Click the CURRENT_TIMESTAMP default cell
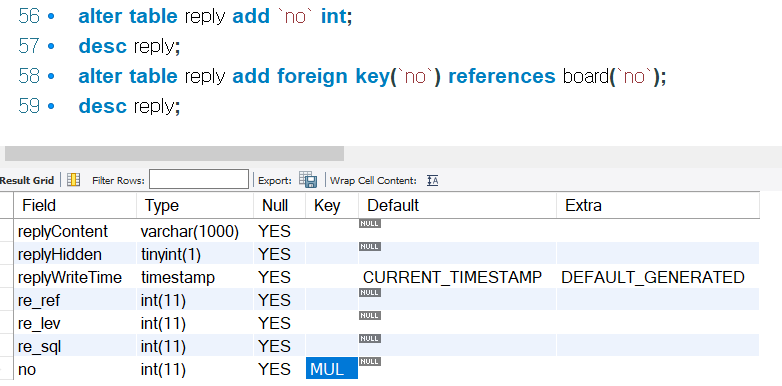 click(x=457, y=277)
